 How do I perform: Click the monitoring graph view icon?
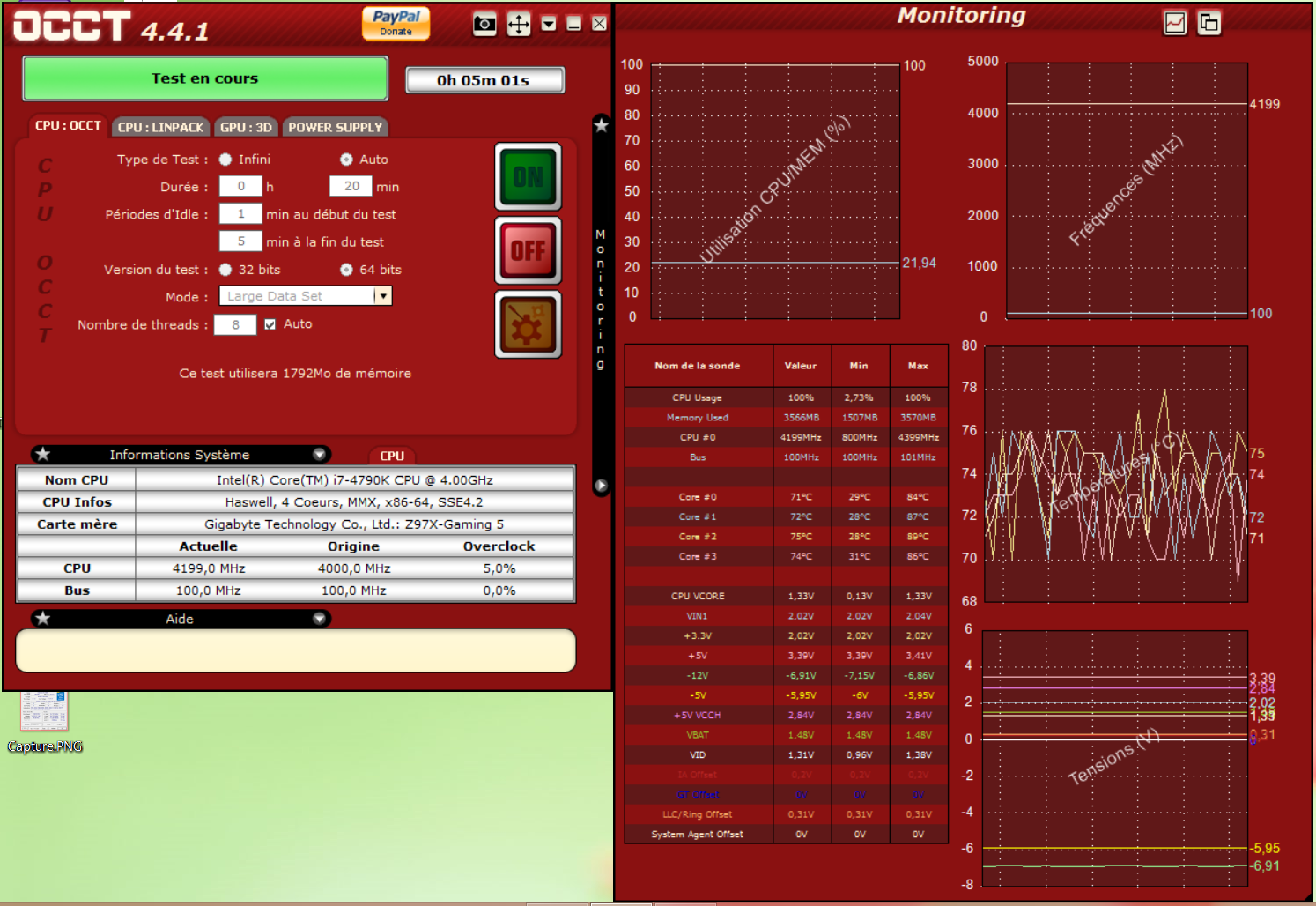[x=1175, y=23]
